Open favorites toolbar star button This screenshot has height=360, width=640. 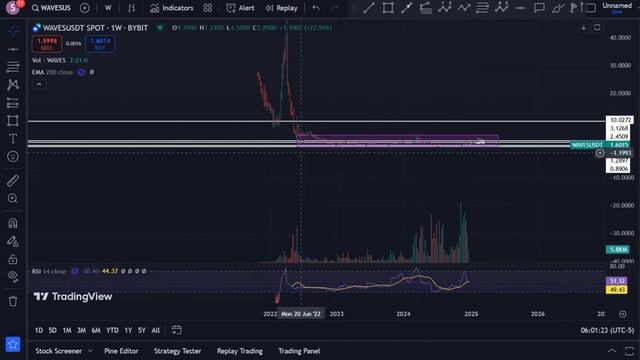tap(13, 344)
